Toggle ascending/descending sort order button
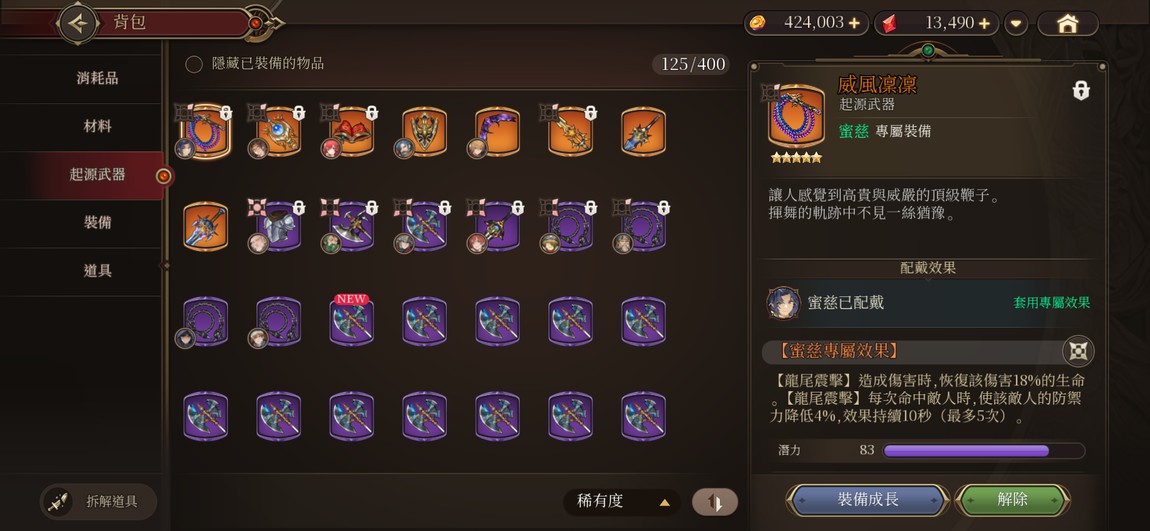The height and width of the screenshot is (531, 1150). tap(715, 502)
